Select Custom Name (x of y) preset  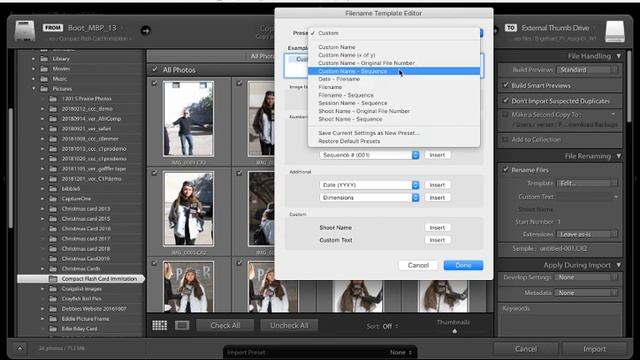(x=394, y=55)
